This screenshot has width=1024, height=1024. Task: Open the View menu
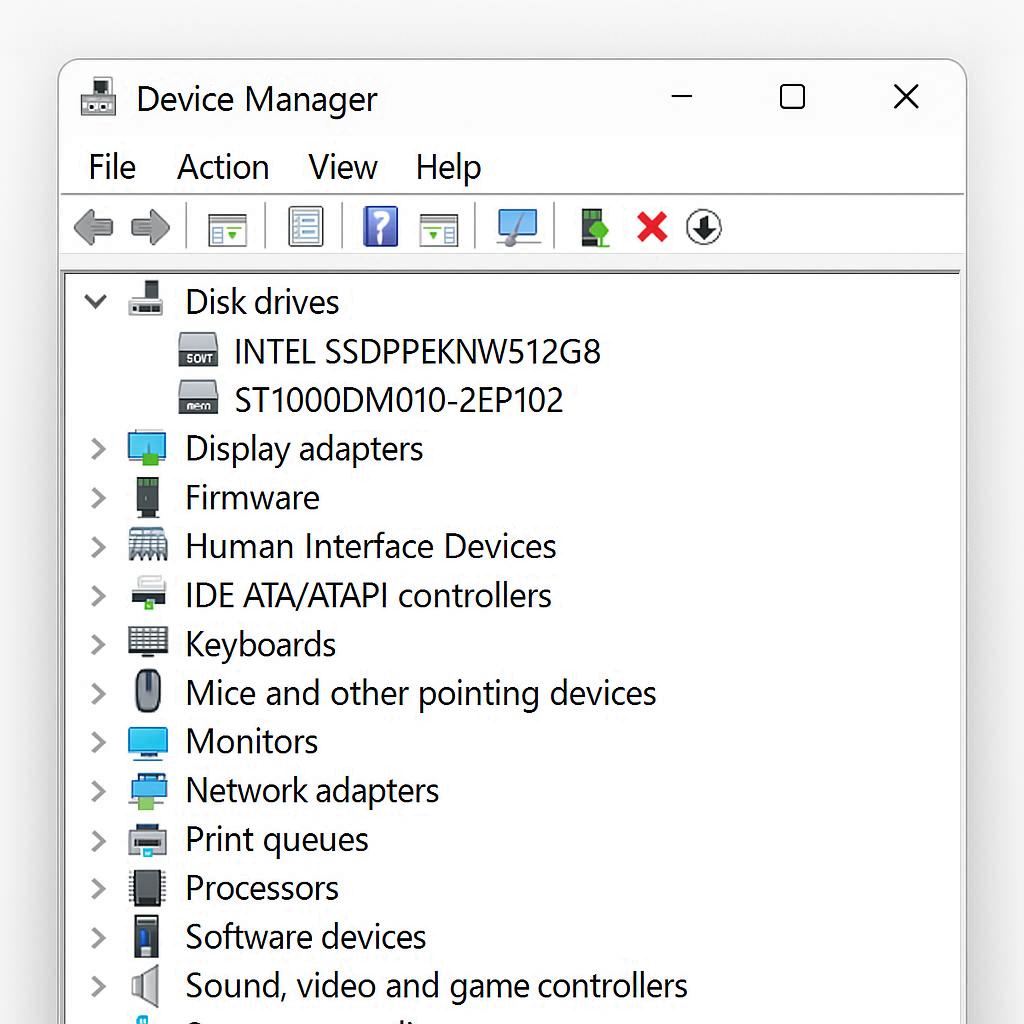342,167
